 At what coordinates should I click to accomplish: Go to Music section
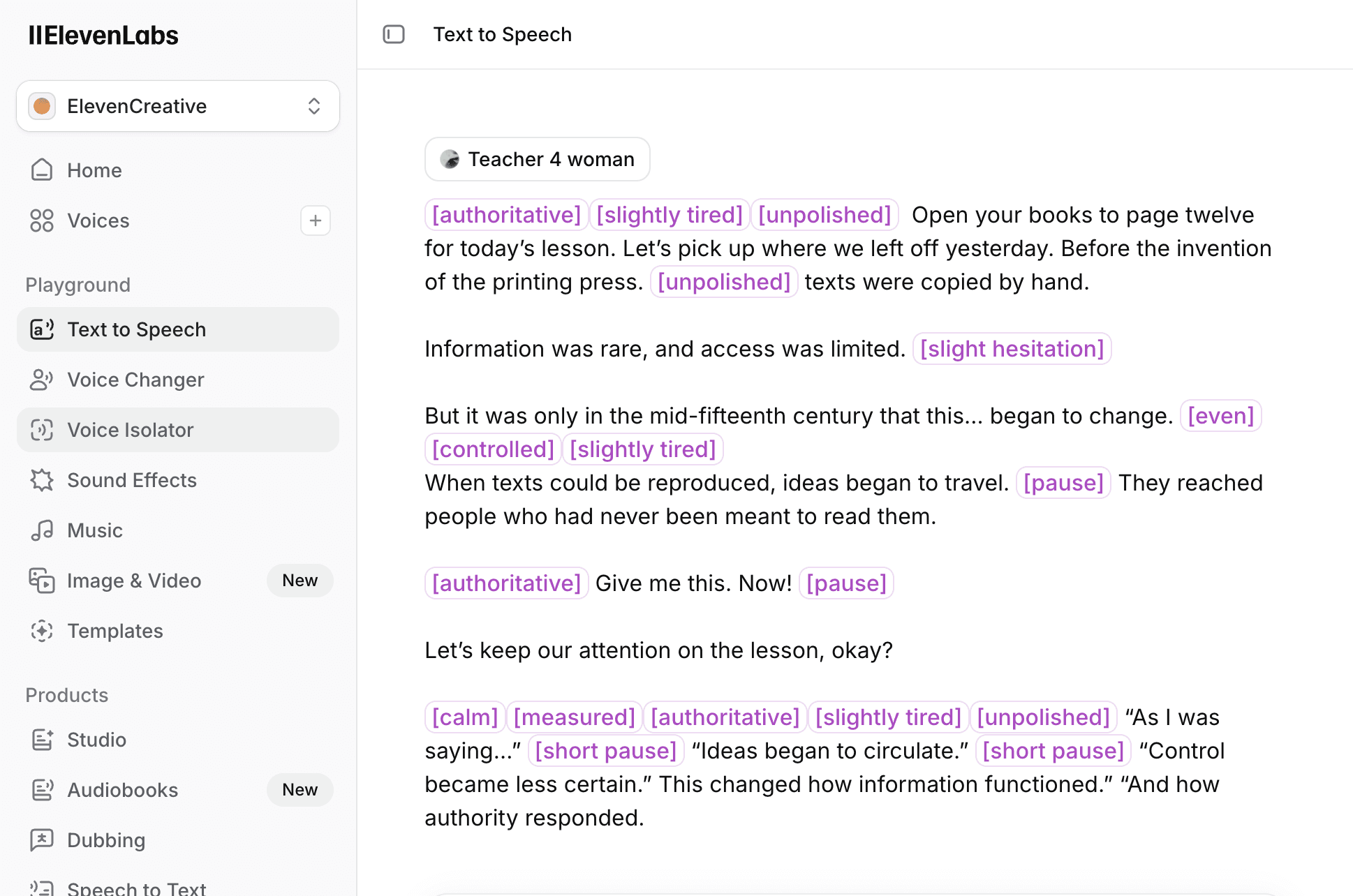coord(95,530)
